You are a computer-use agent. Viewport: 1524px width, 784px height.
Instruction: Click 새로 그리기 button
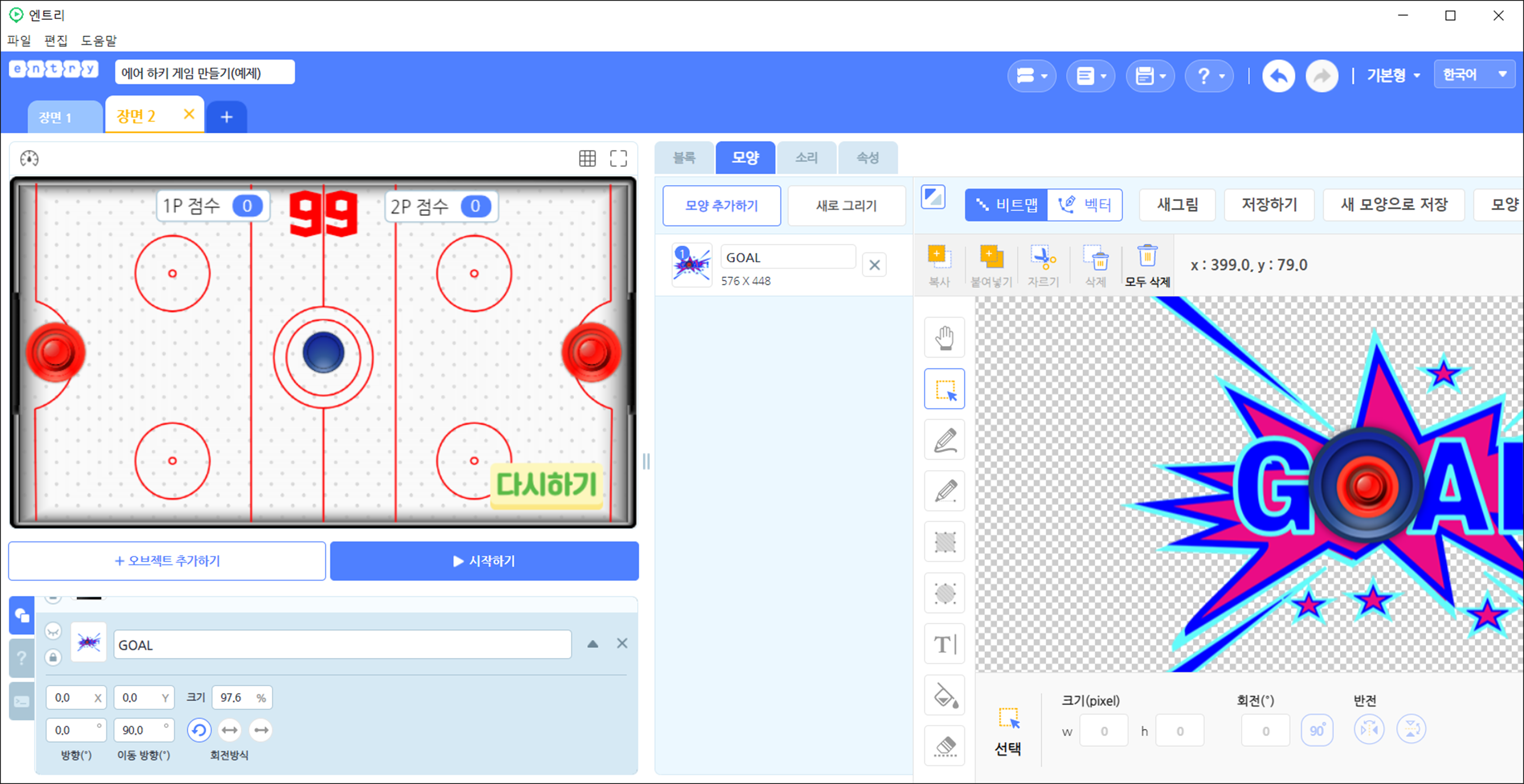coord(846,206)
